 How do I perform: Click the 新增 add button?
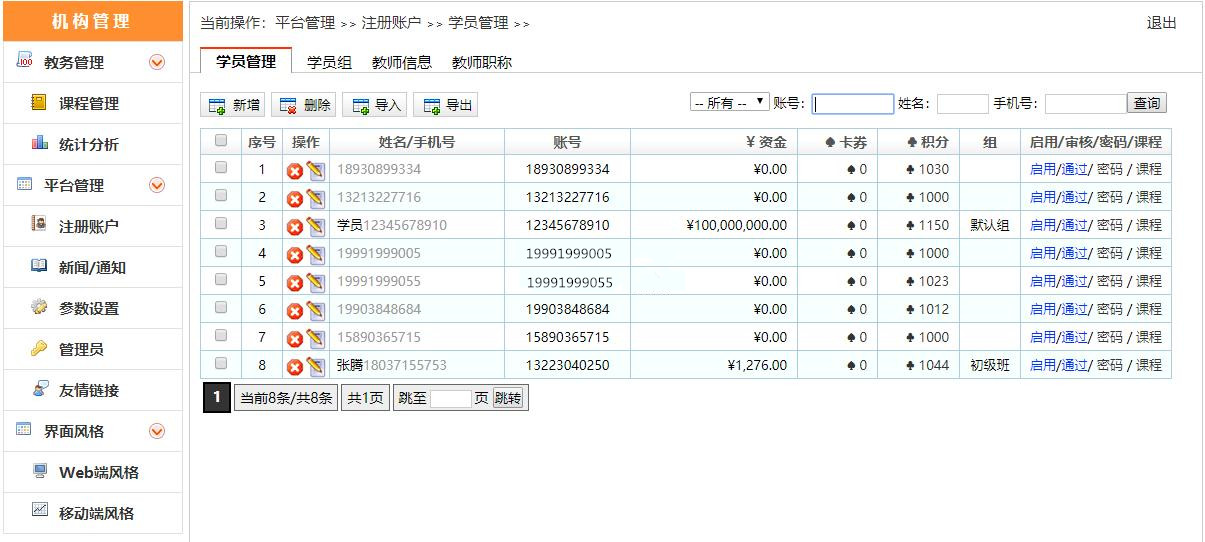click(x=234, y=105)
